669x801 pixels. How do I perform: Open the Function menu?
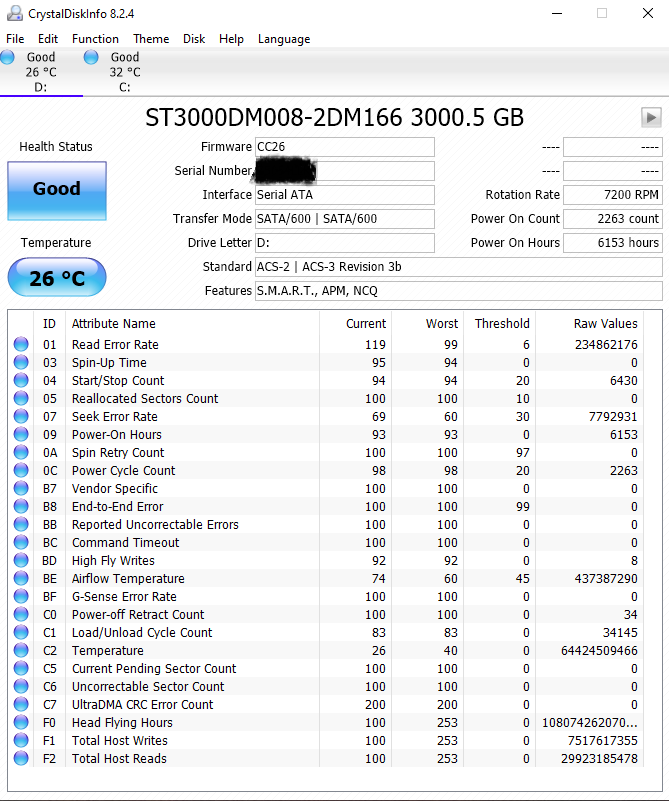coord(95,39)
